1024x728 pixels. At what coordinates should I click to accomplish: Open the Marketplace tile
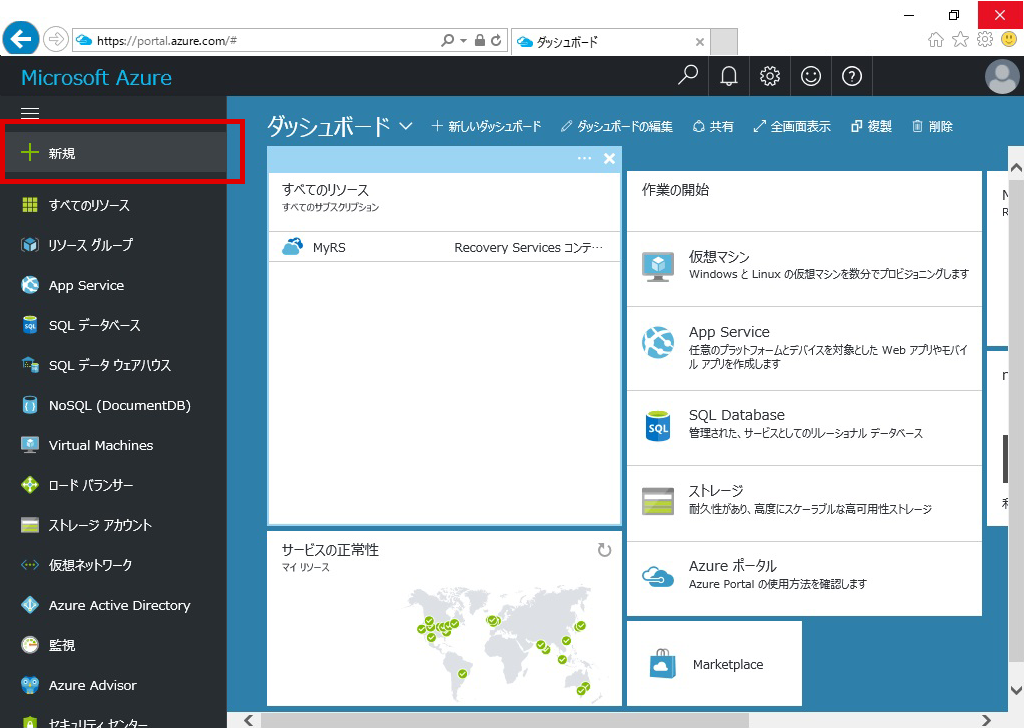click(x=714, y=663)
